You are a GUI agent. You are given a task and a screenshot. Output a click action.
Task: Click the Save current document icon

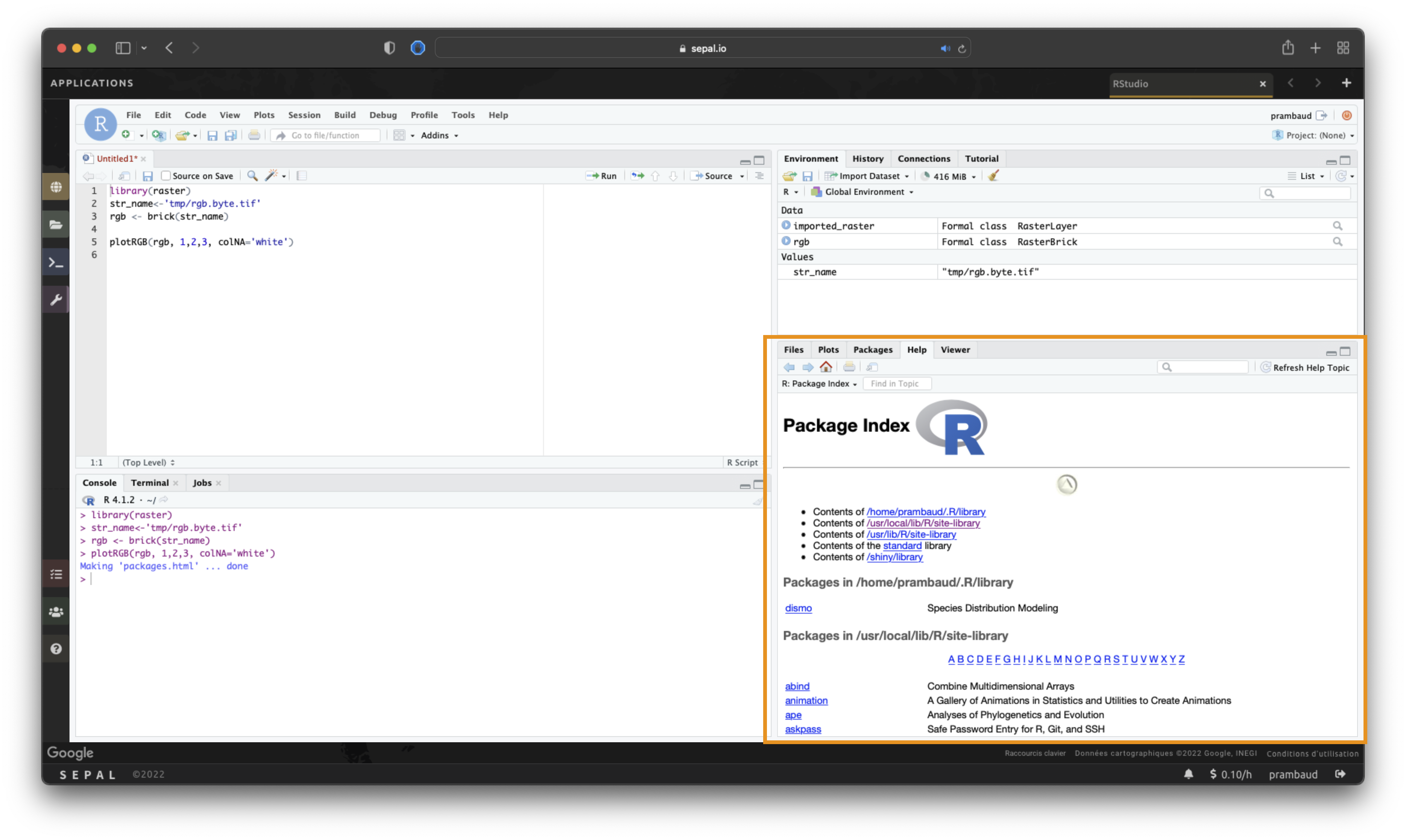point(147,176)
